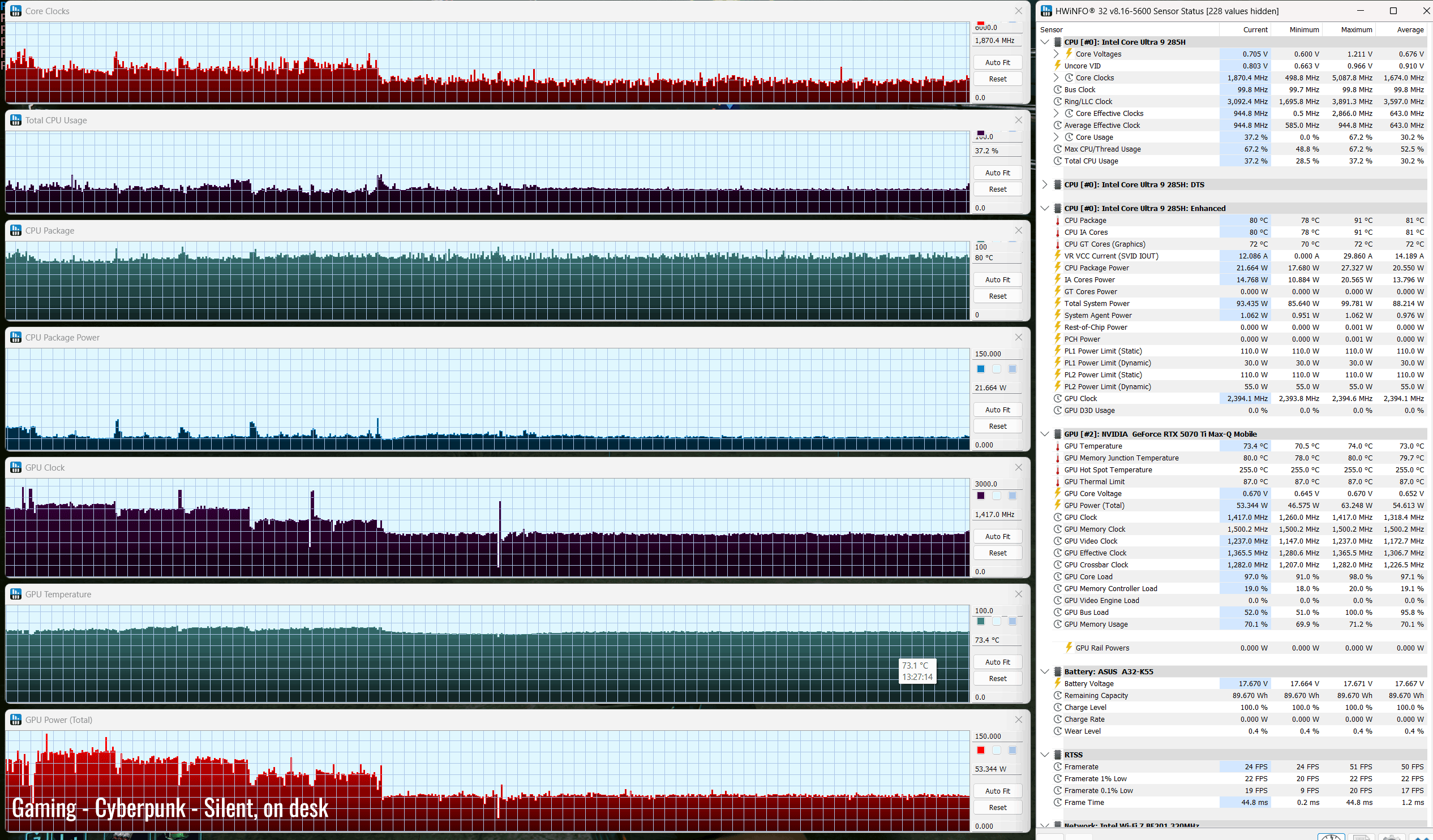Image resolution: width=1433 pixels, height=840 pixels.
Task: Click Reset in CPU Package Power graph
Action: click(x=997, y=427)
